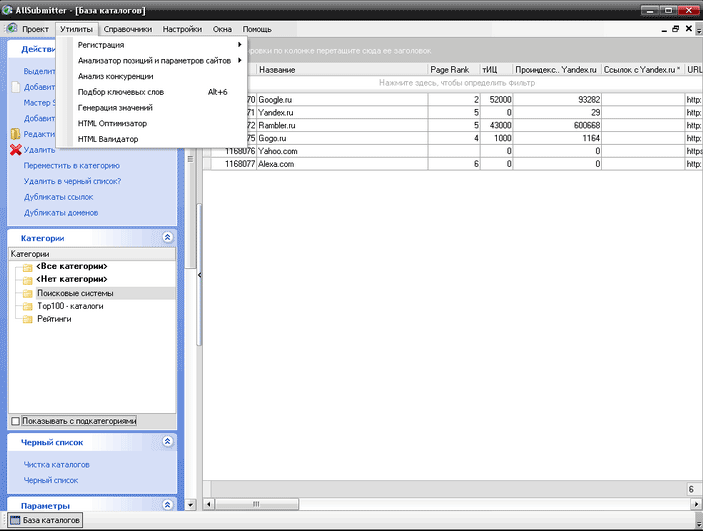Select Подбор ключевых слов entry

[152, 92]
